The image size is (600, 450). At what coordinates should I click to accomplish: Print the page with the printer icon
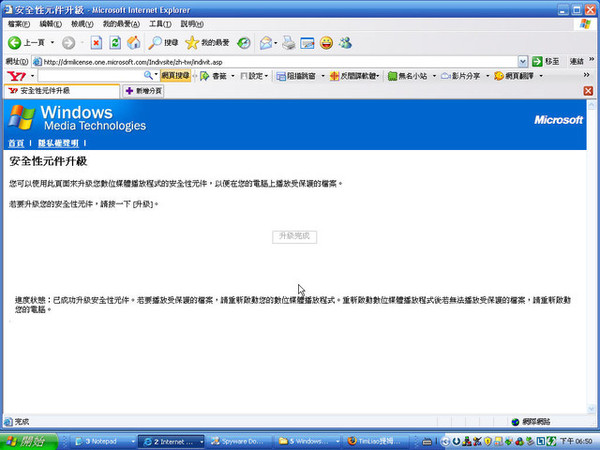(x=289, y=43)
